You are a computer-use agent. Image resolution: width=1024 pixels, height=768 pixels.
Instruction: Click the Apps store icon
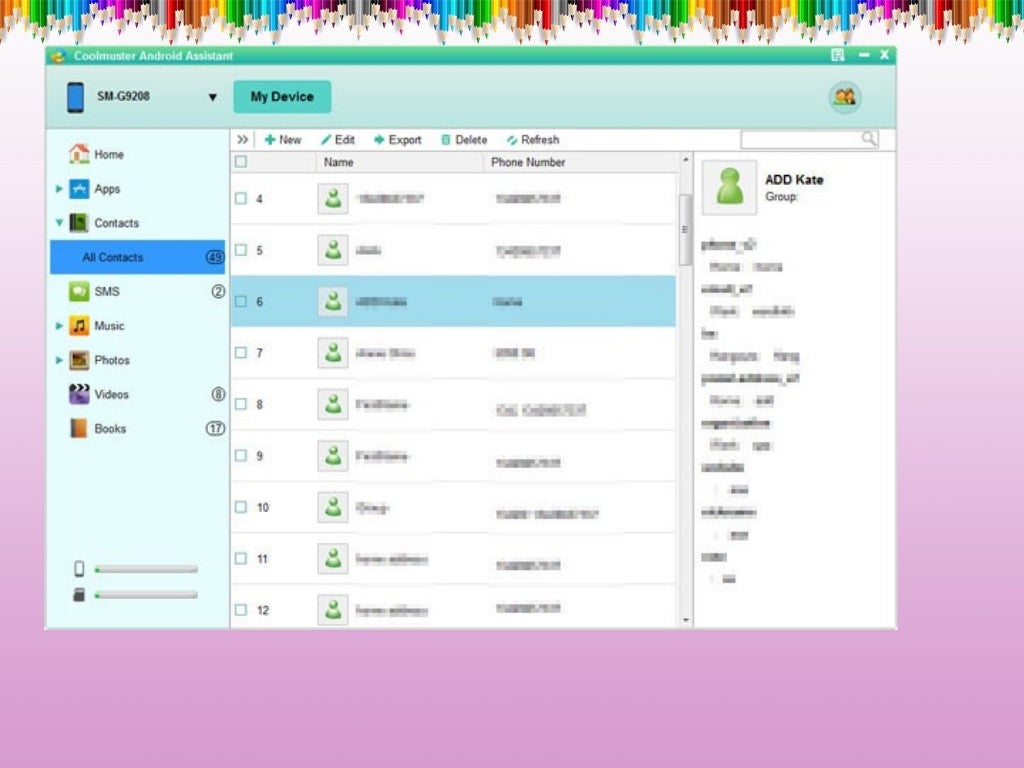tap(79, 189)
